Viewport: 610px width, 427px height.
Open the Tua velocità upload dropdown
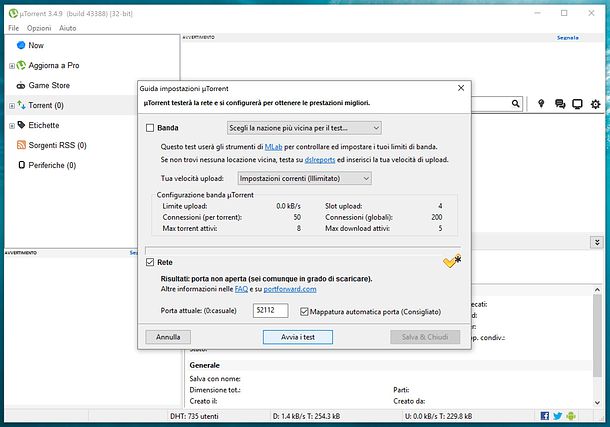297,178
